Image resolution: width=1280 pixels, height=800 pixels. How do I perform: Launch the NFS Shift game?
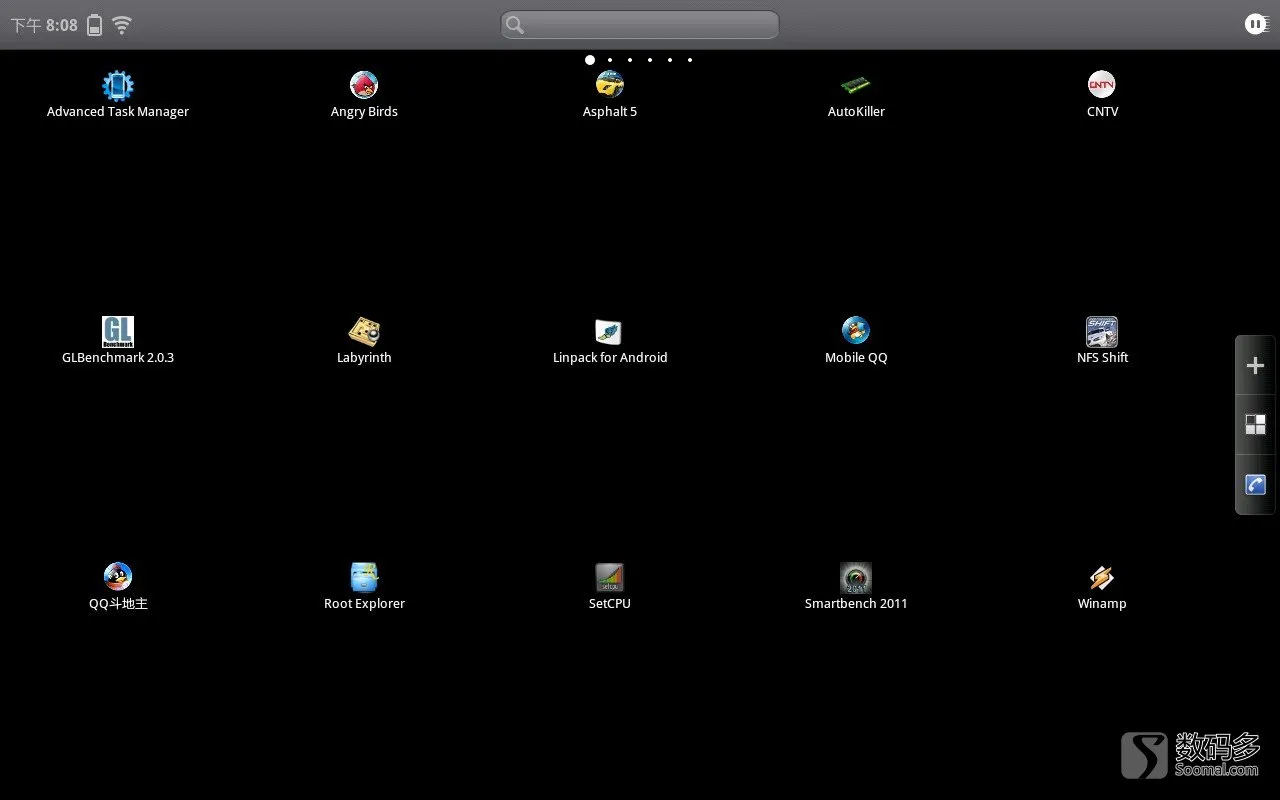[x=1102, y=341]
